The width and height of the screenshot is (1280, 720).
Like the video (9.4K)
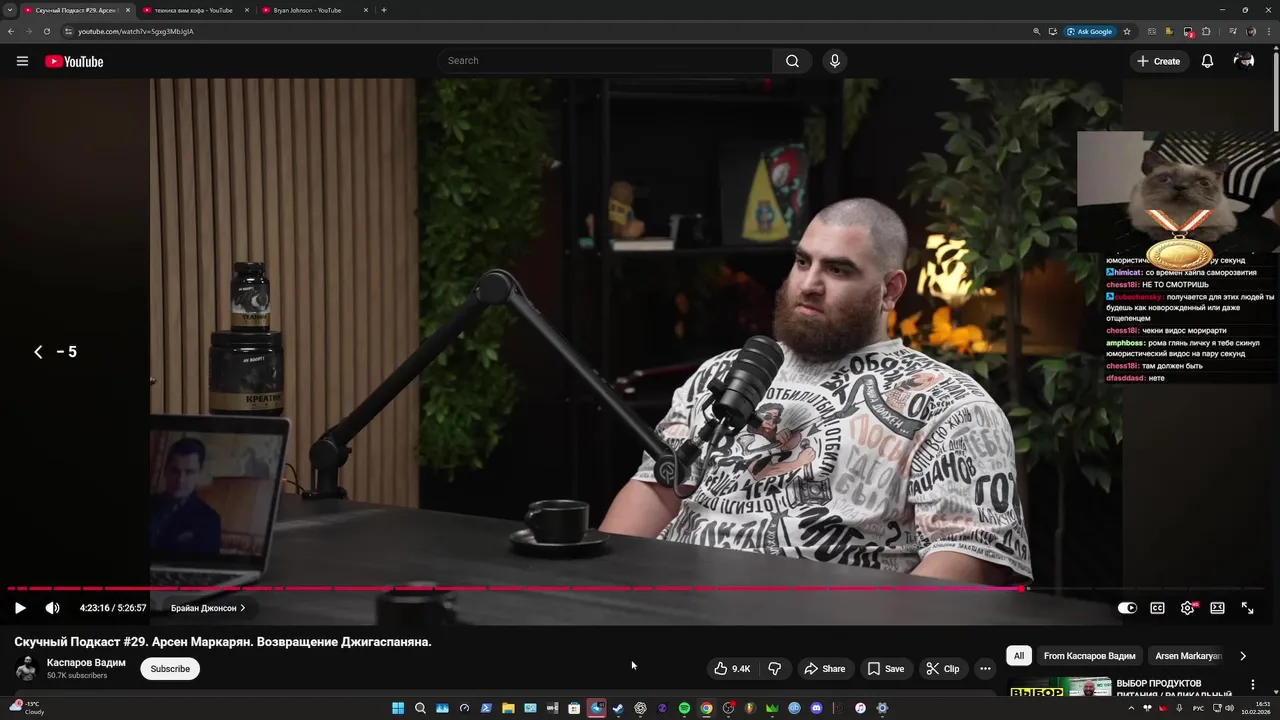click(x=731, y=669)
